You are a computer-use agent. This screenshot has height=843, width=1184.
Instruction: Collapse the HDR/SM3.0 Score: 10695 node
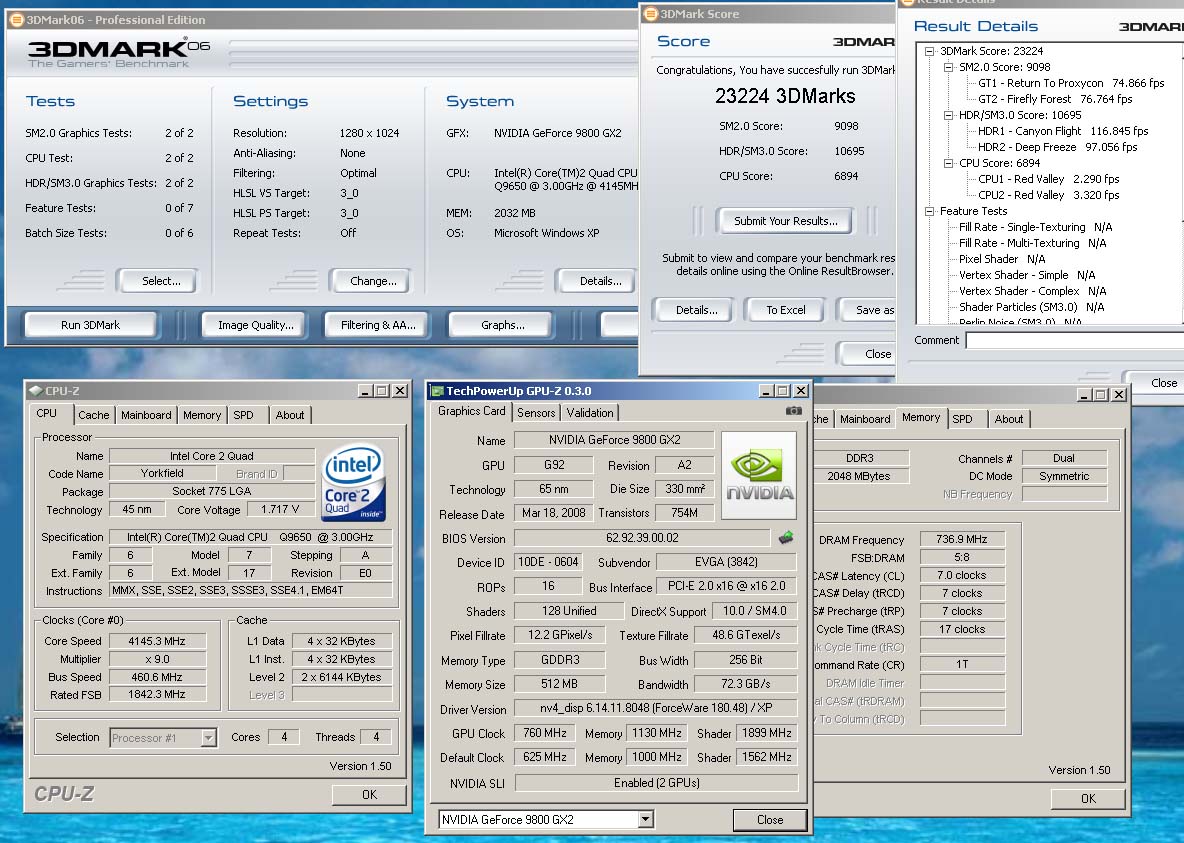(948, 115)
